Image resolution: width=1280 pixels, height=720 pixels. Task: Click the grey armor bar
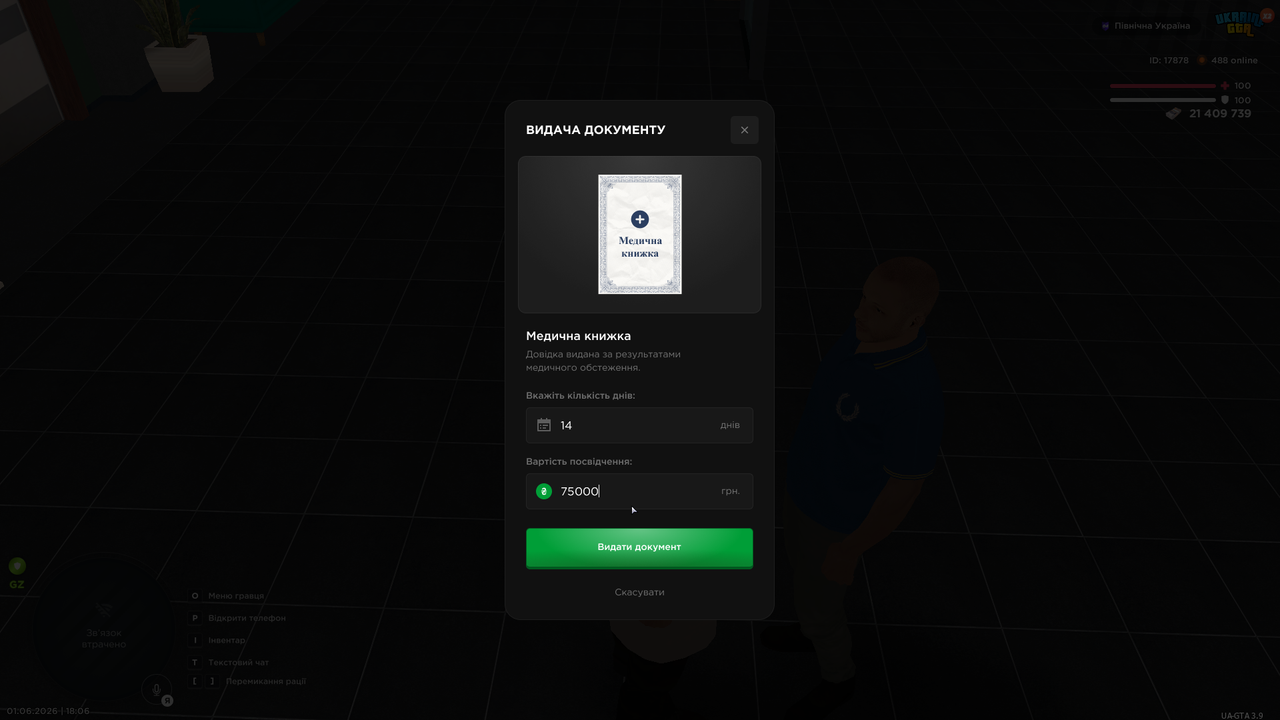[1163, 100]
